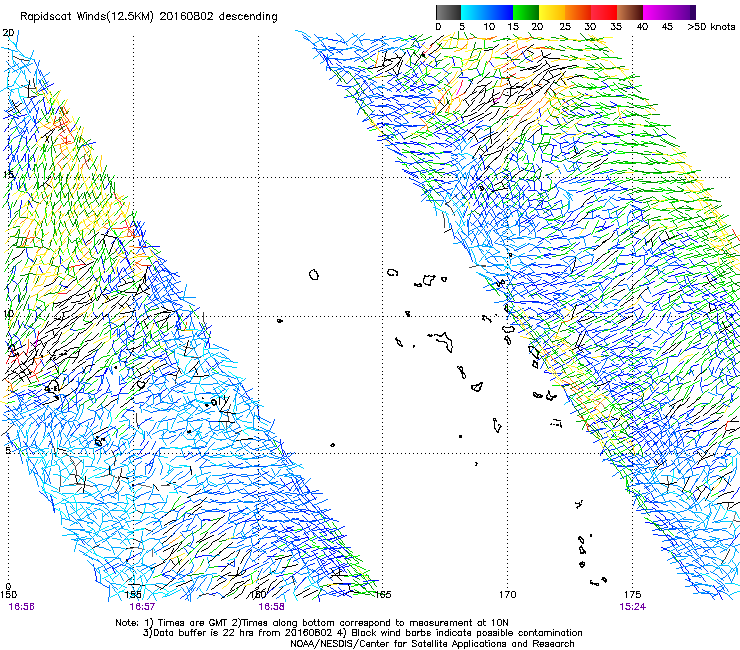Click the purple '16:58' time label
The height and width of the screenshot is (650, 740).
coord(271,607)
